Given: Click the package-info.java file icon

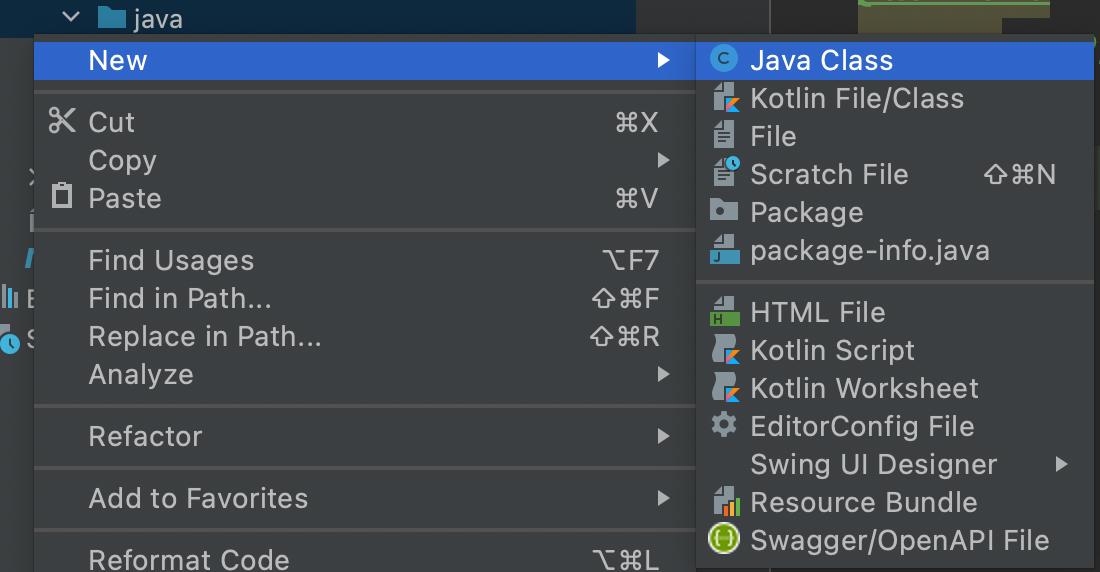Looking at the screenshot, I should click(725, 249).
